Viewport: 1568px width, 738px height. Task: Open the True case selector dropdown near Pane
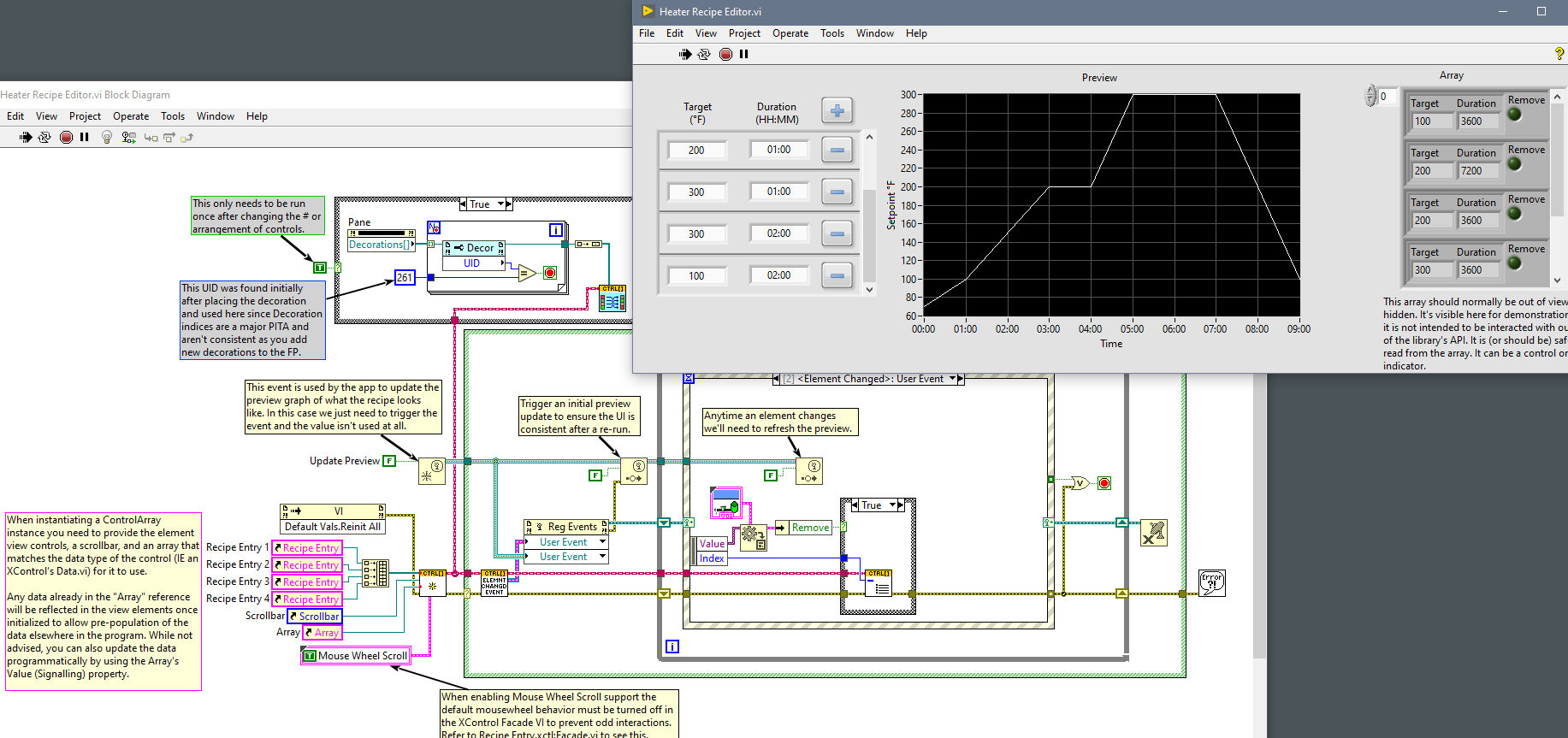(501, 204)
